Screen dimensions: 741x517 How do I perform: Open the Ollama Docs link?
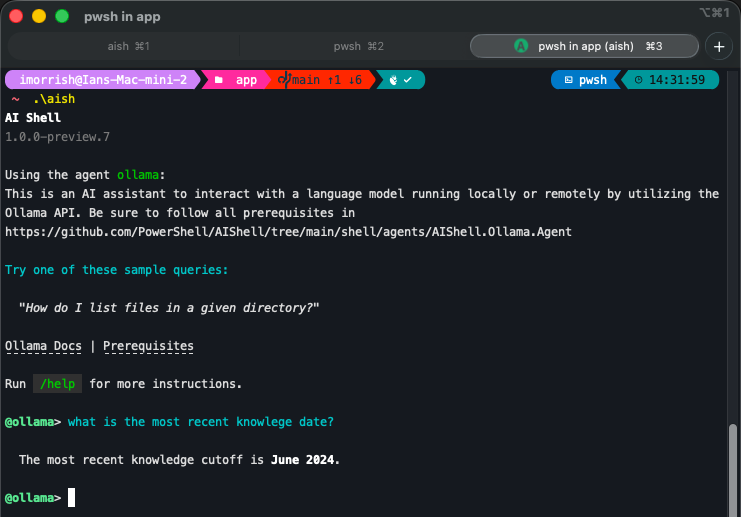[x=43, y=346]
